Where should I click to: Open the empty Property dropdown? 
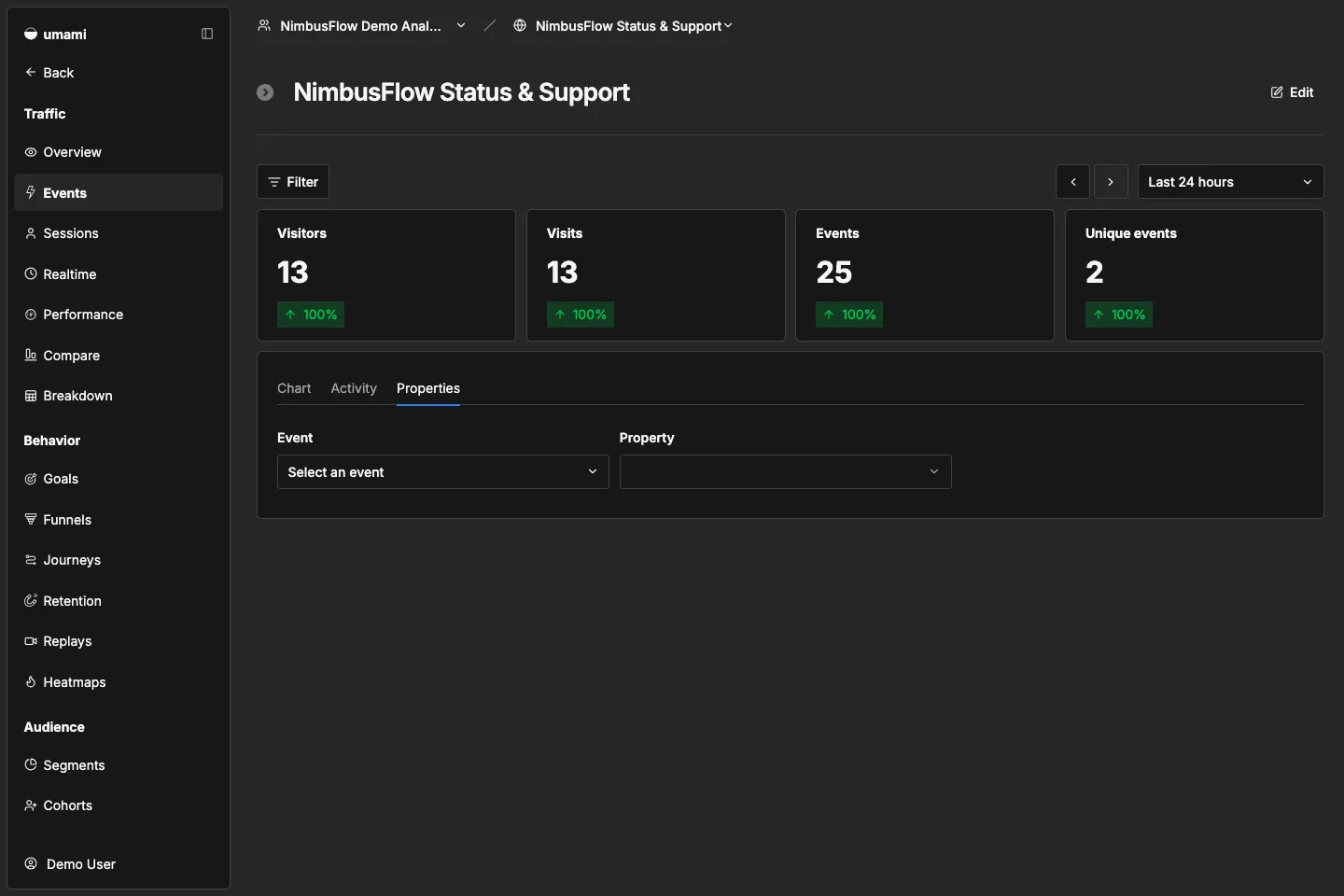(786, 471)
